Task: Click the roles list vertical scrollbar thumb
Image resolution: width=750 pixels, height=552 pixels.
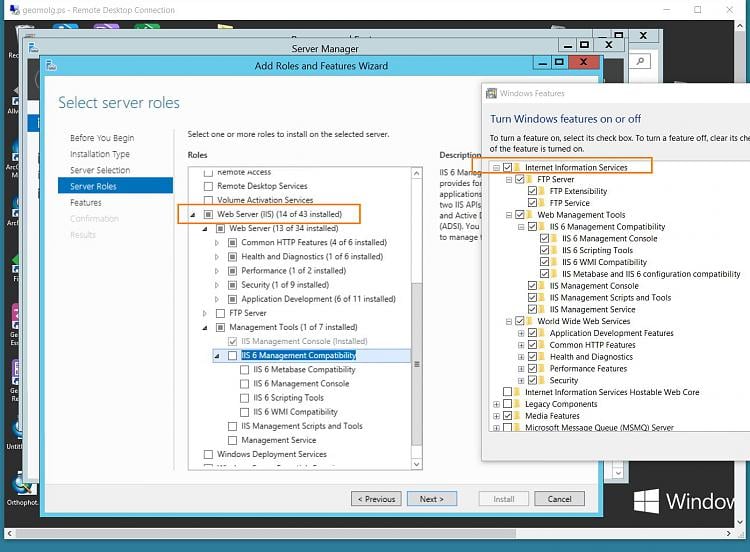Action: pos(417,364)
